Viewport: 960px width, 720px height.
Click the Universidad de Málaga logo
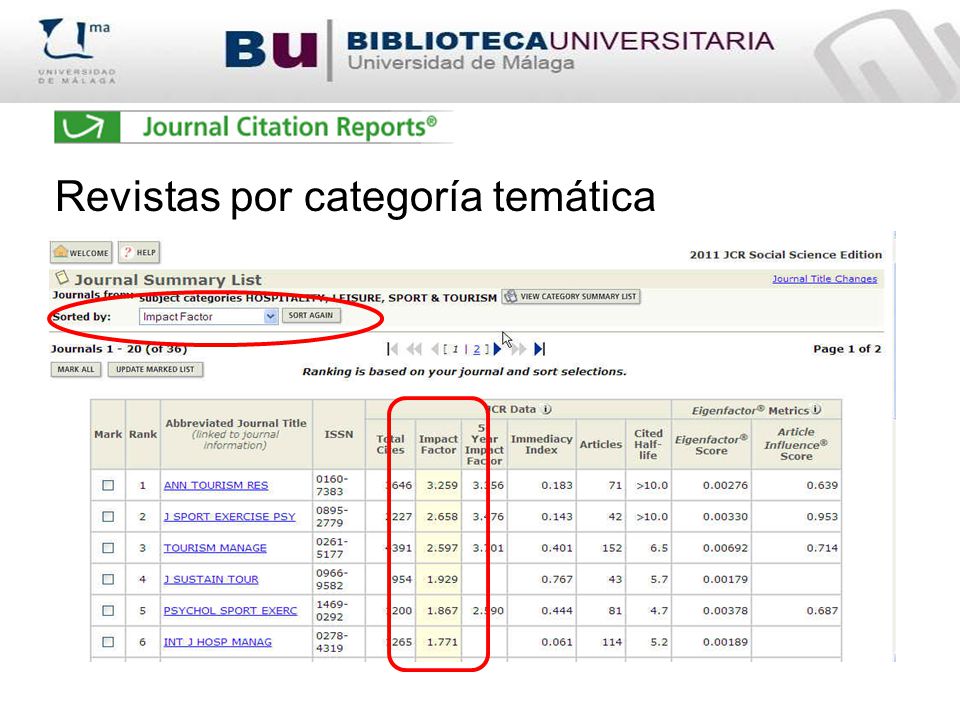coord(77,50)
